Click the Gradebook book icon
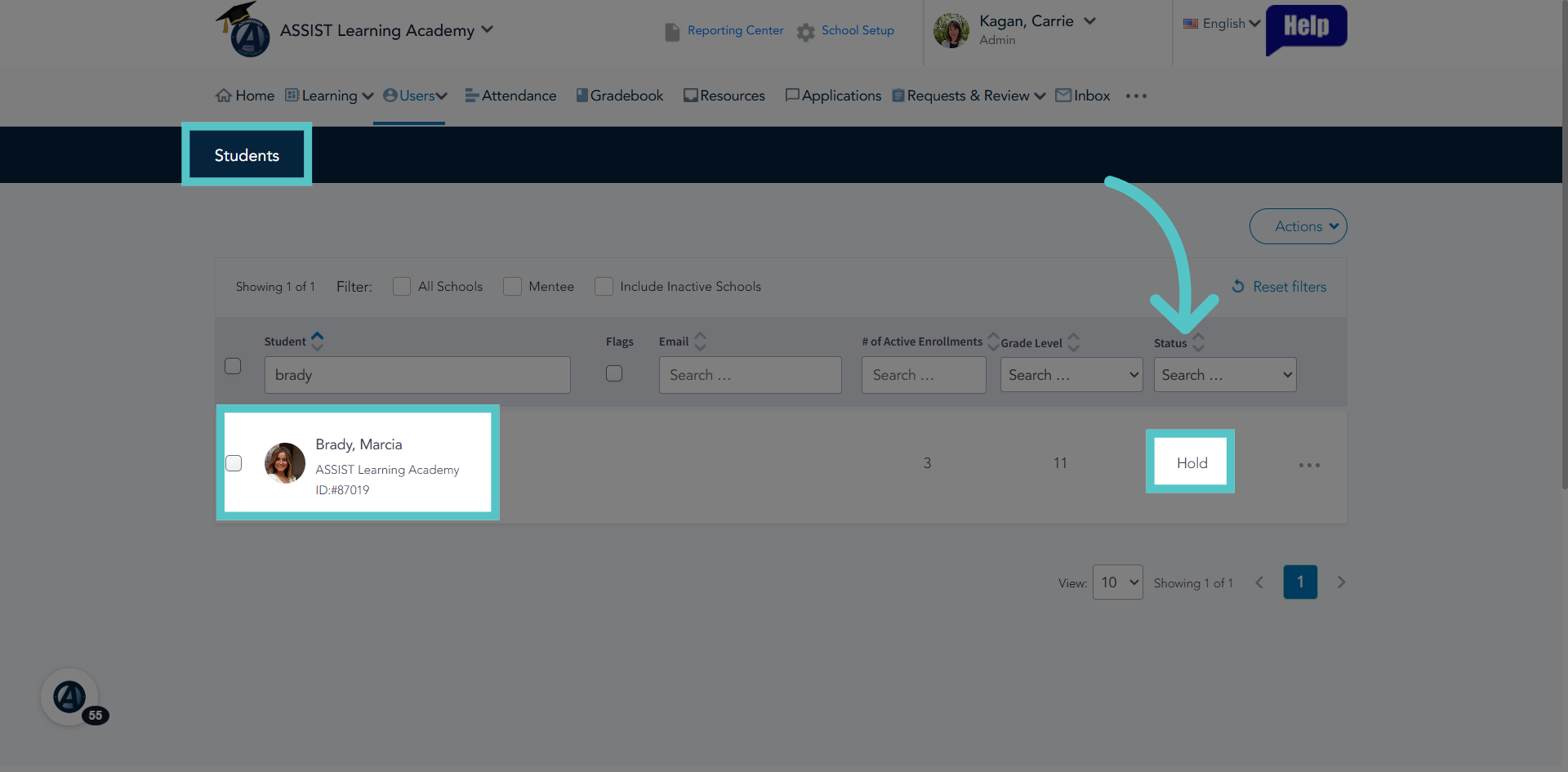The height and width of the screenshot is (772, 1568). (581, 96)
